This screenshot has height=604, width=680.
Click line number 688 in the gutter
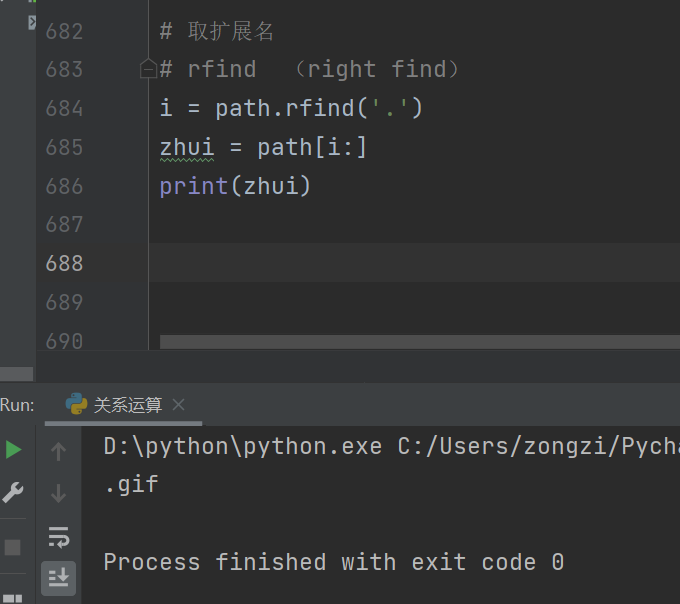click(64, 263)
